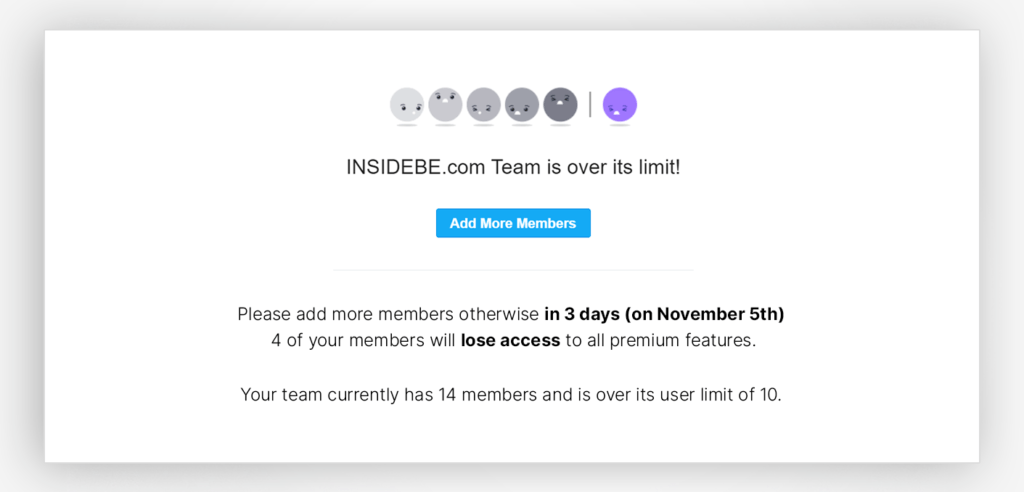Click the "Team is over its limit!" headline
The image size is (1024, 492).
[x=586, y=167]
